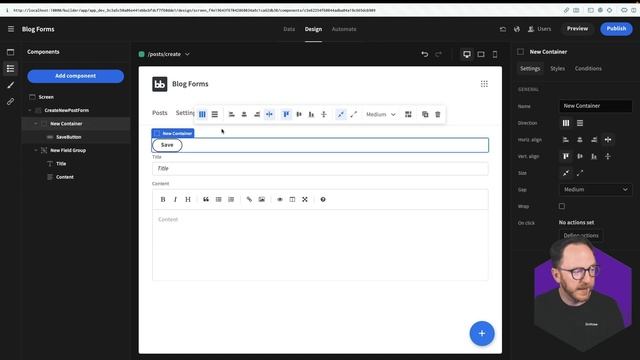Image resolution: width=640 pixels, height=360 pixels.
Task: Click the Posts navigation link in preview
Action: pos(160,113)
